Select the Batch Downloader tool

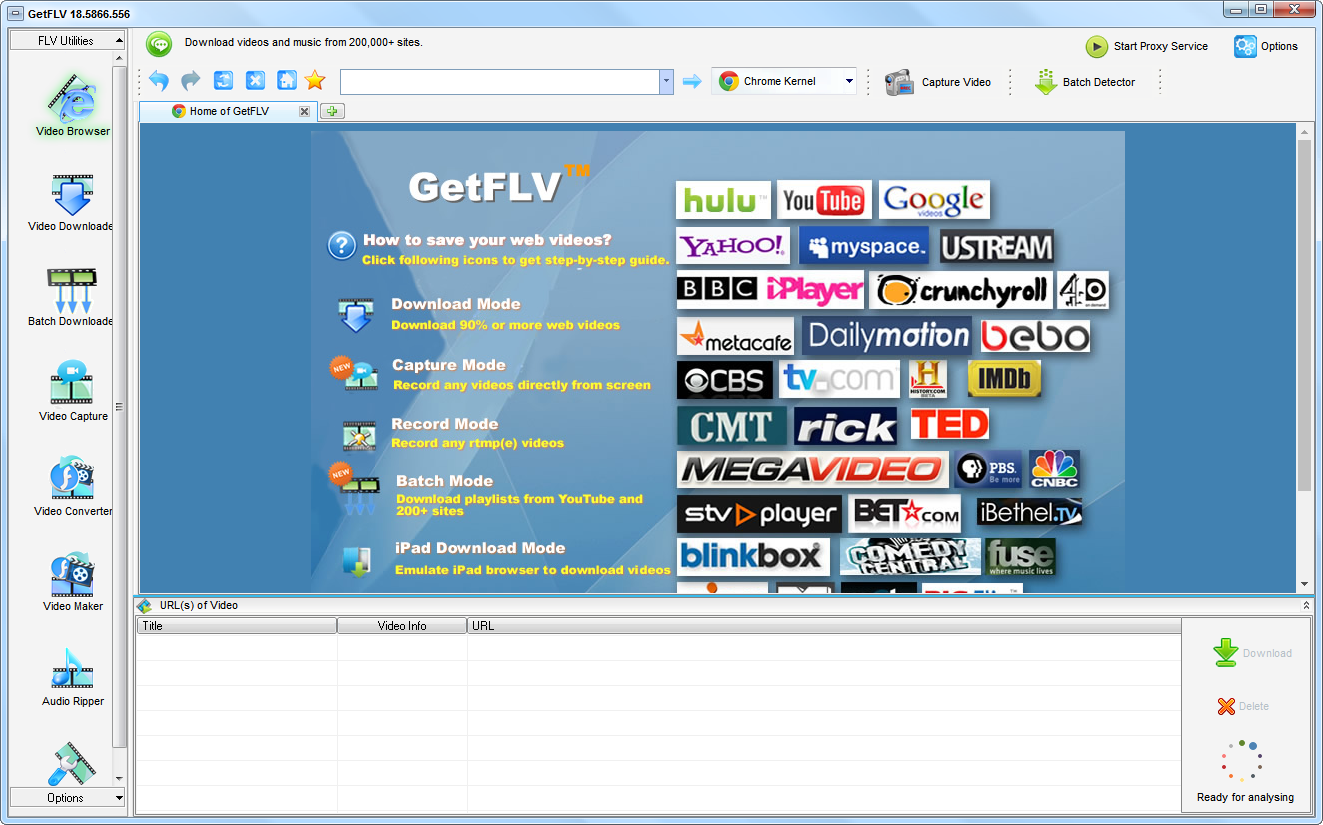point(71,293)
